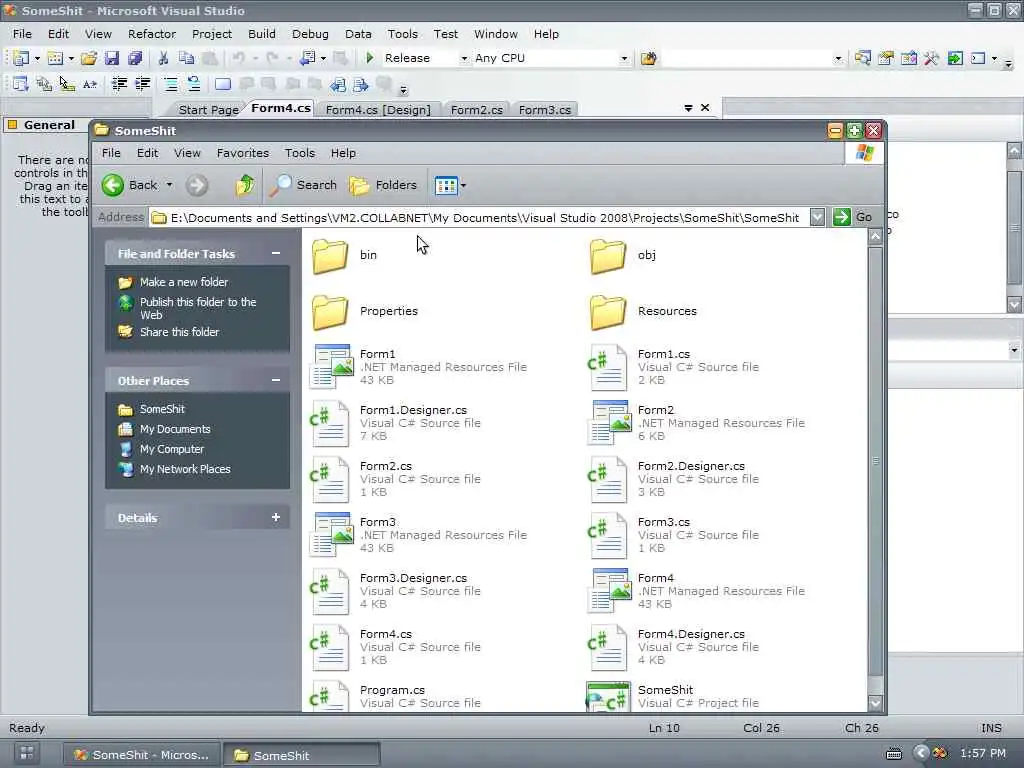Image resolution: width=1024 pixels, height=768 pixels.
Task: Select the bin folder
Action: click(x=345, y=255)
